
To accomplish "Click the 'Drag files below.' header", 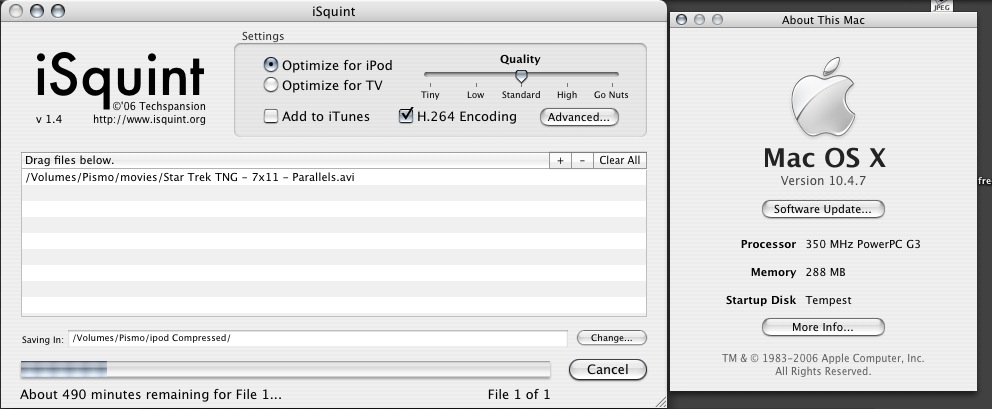I will pos(70,160).
